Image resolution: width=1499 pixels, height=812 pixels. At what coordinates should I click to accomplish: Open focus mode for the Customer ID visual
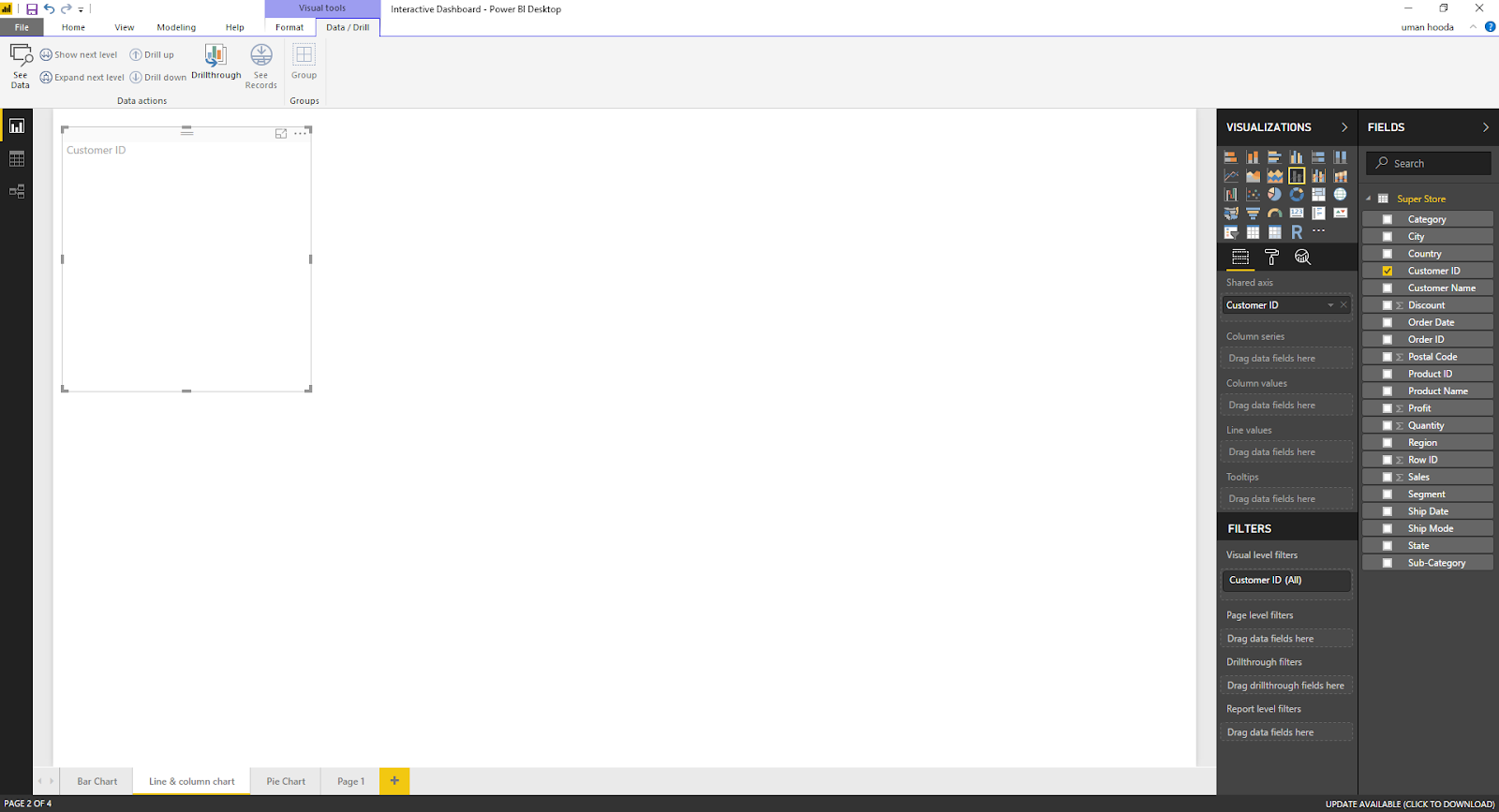click(281, 134)
